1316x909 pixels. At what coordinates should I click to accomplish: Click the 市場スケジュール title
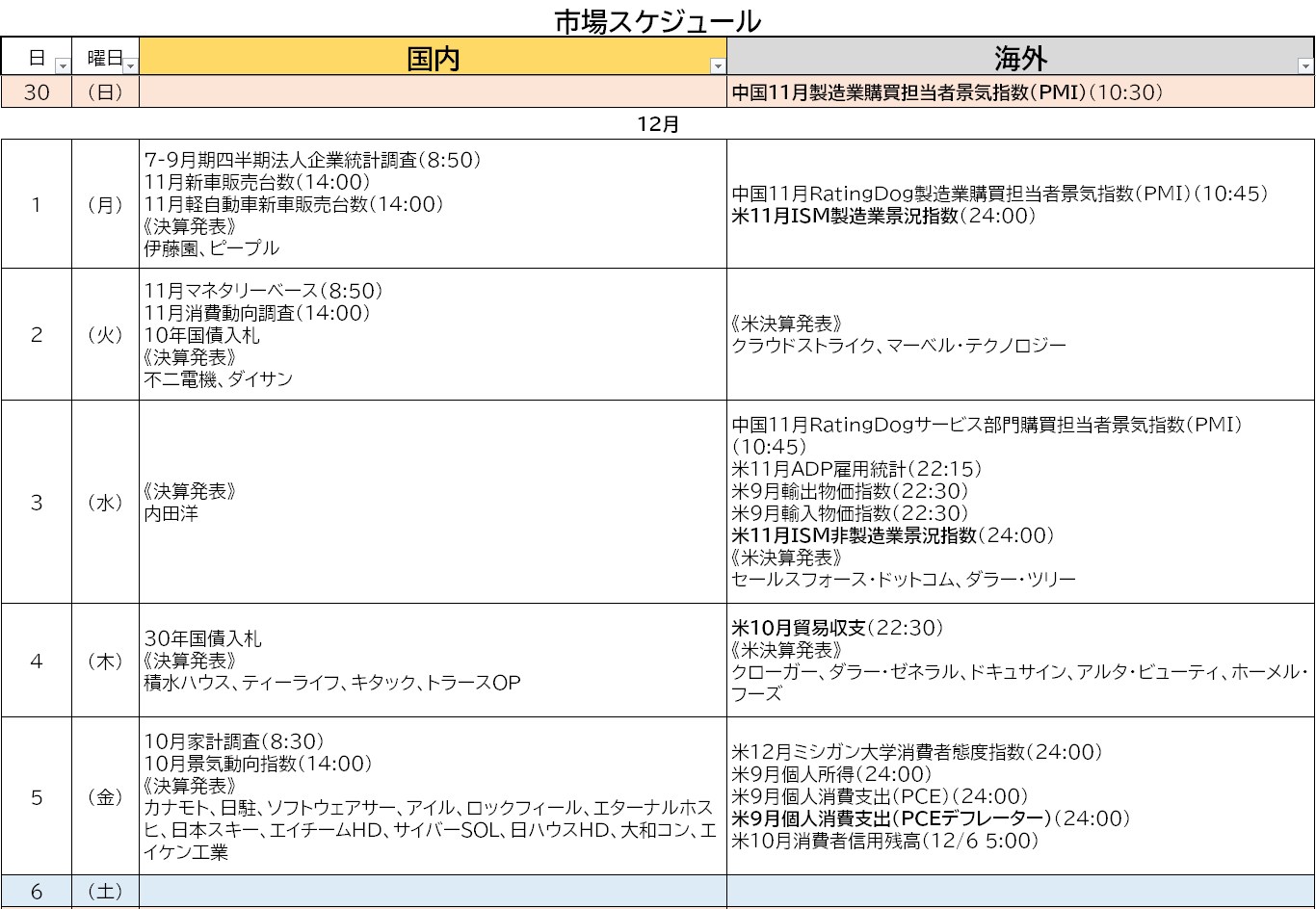tap(657, 19)
